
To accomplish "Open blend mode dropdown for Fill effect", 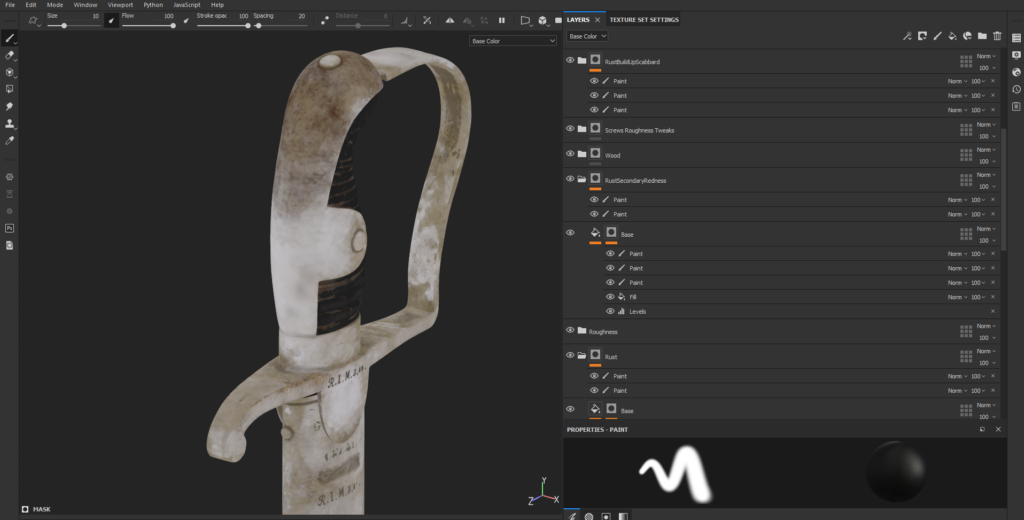I will coord(957,297).
